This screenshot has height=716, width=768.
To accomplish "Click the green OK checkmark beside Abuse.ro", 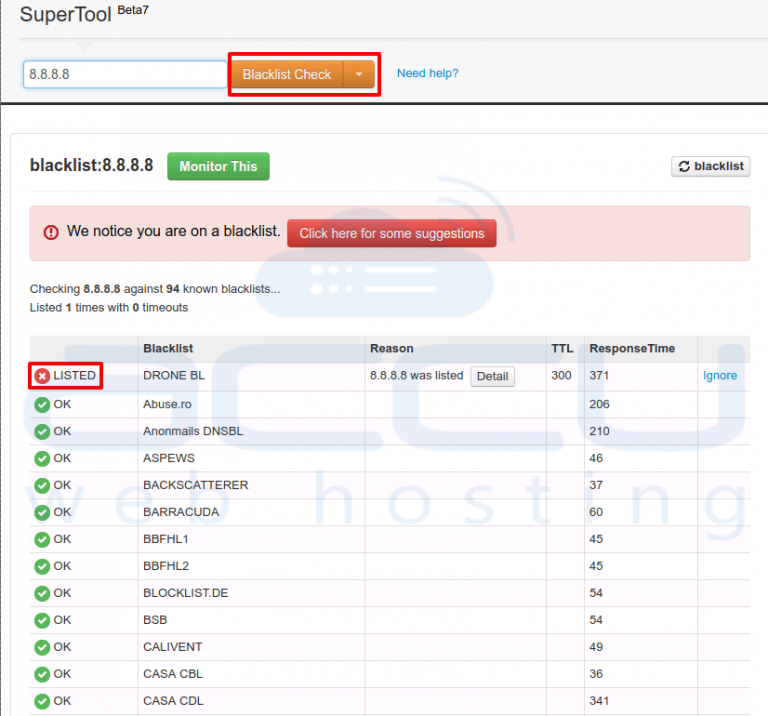I will click(42, 404).
